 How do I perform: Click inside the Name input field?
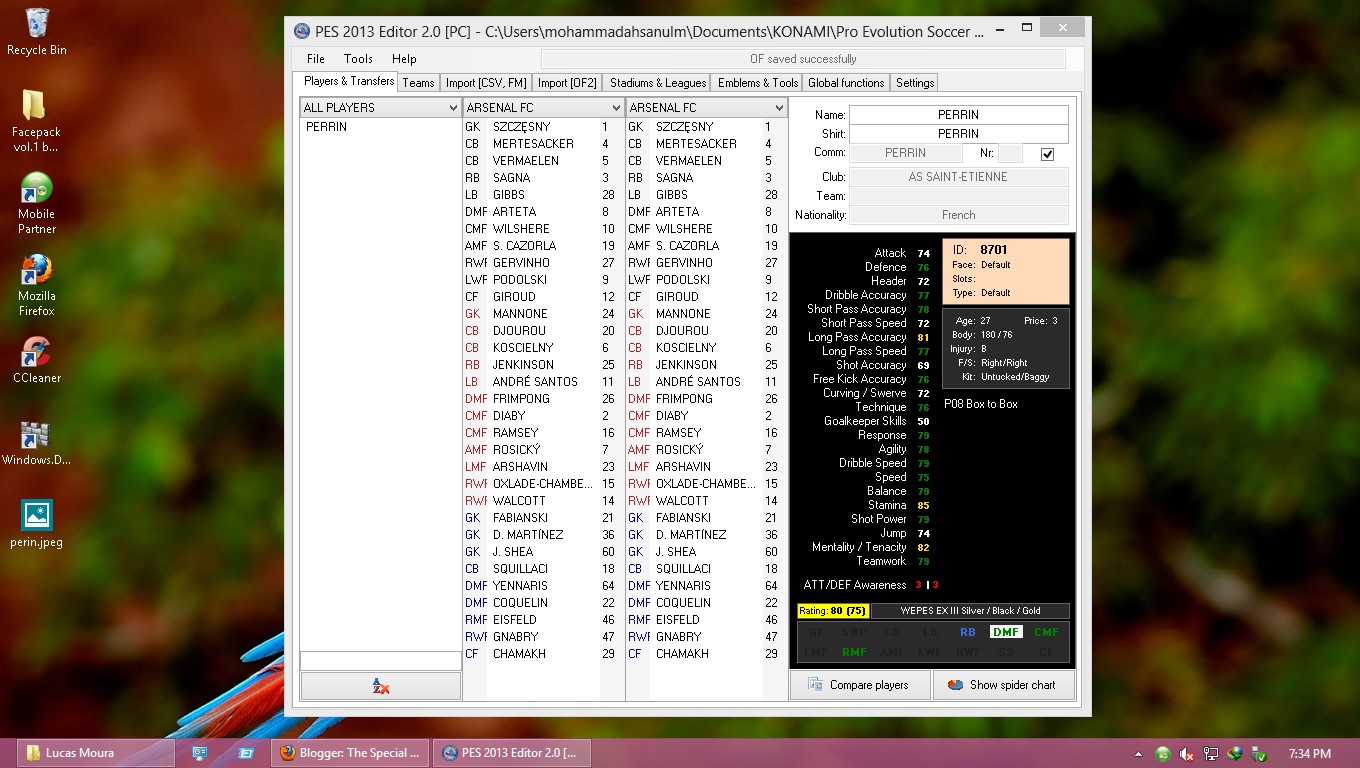(958, 114)
